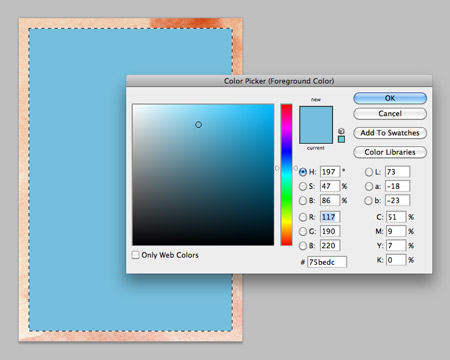The image size is (450, 360).
Task: Click the saturation field showing 47
Action: click(330, 186)
